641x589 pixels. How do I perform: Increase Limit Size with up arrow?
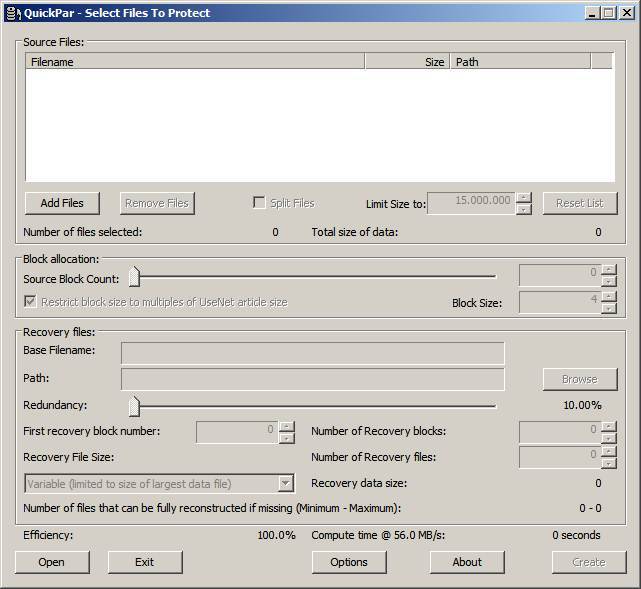pos(524,198)
